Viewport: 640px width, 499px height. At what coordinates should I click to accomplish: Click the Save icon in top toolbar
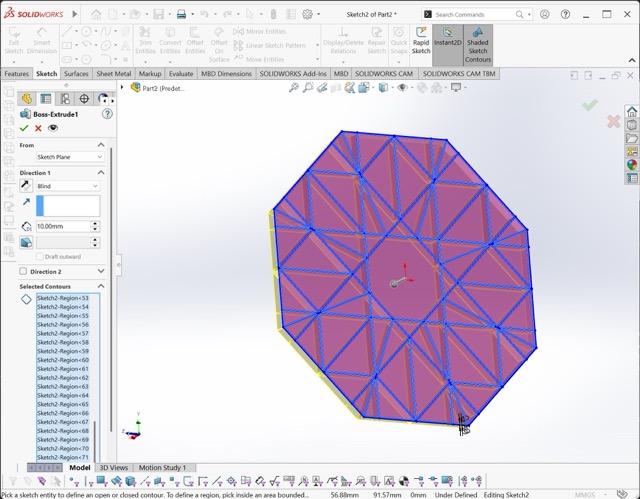(158, 14)
